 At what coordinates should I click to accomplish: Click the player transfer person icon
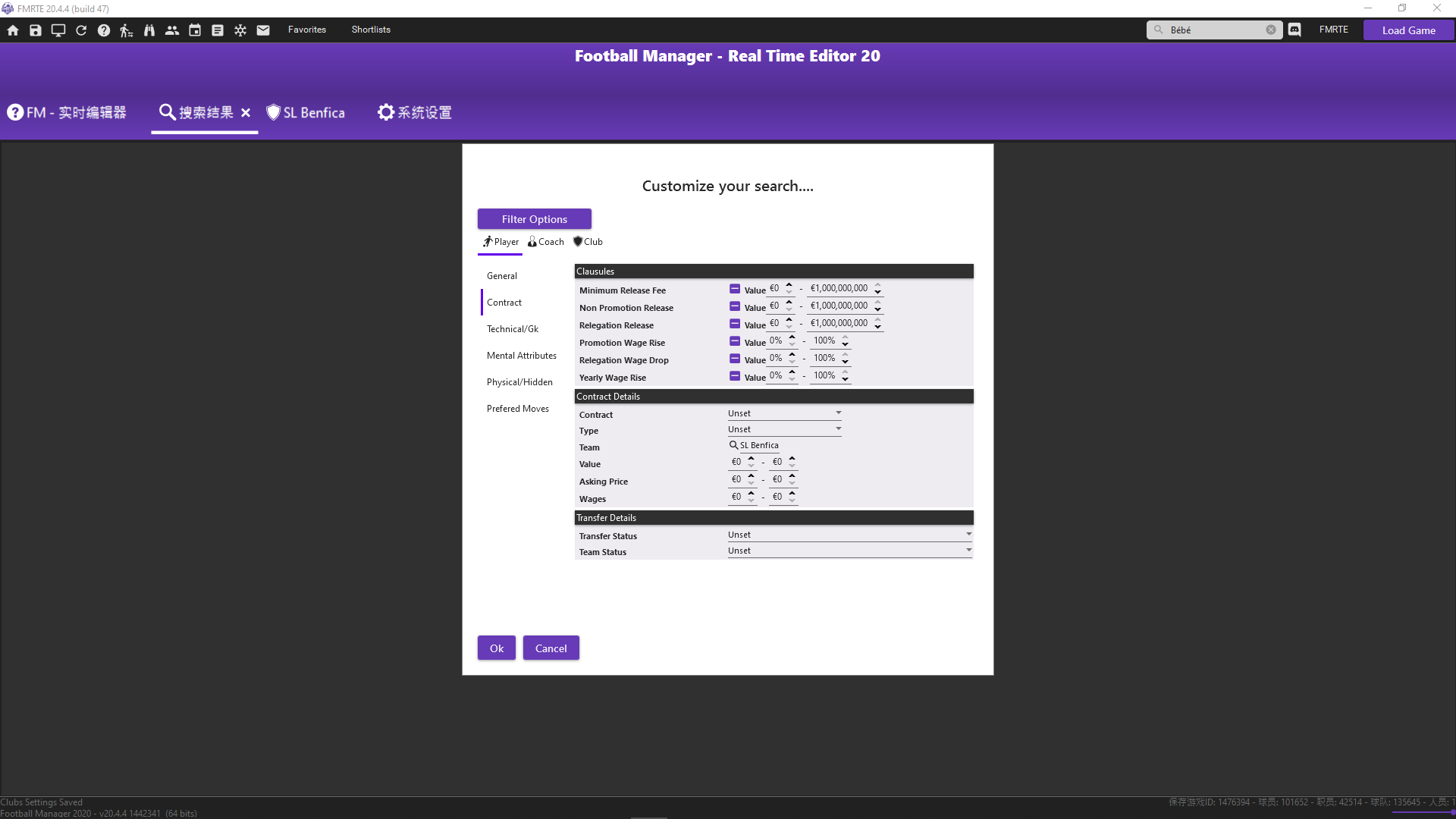point(127,30)
